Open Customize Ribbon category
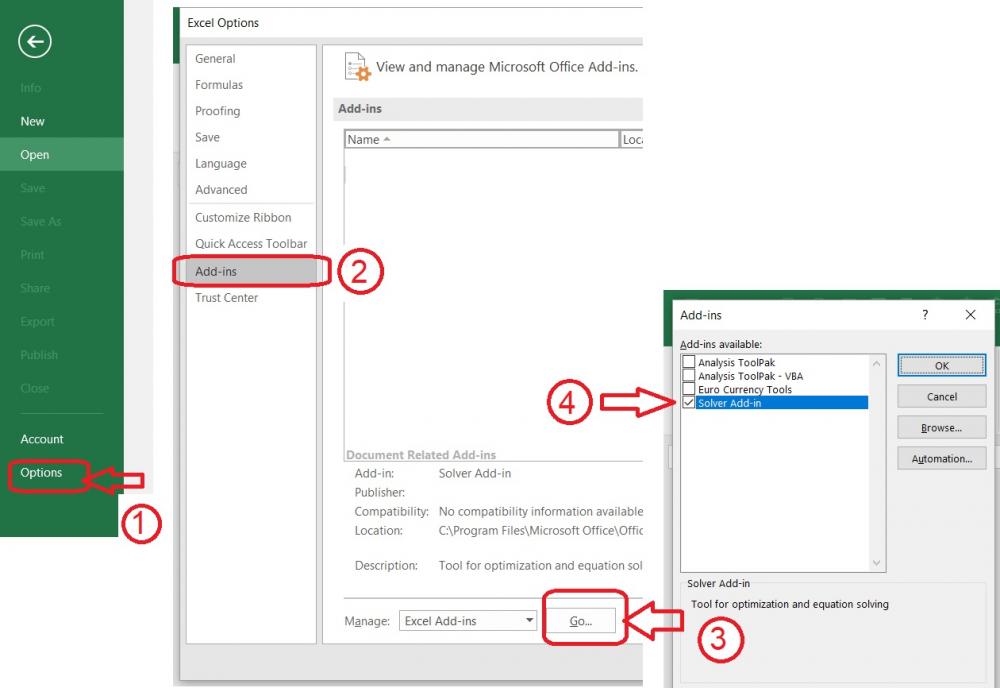The width and height of the screenshot is (1000, 688). click(243, 217)
